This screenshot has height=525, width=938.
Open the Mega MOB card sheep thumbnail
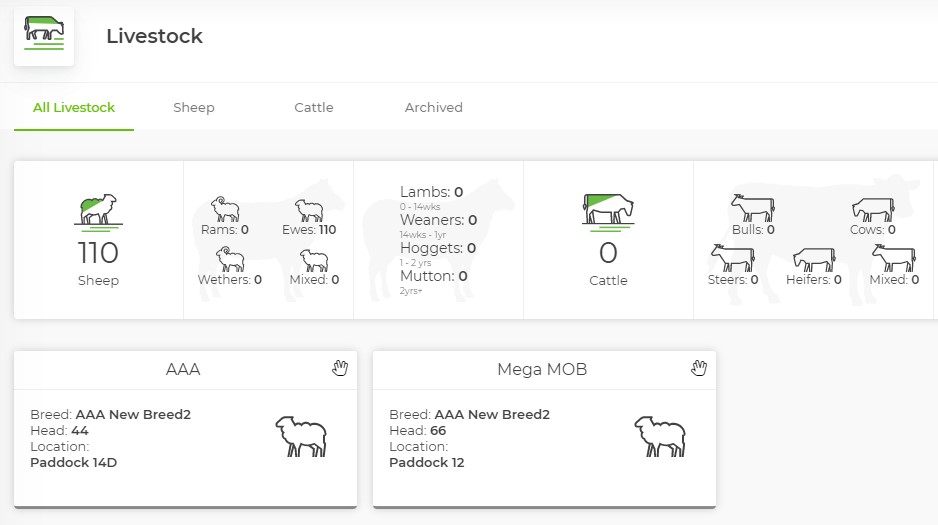[x=660, y=437]
